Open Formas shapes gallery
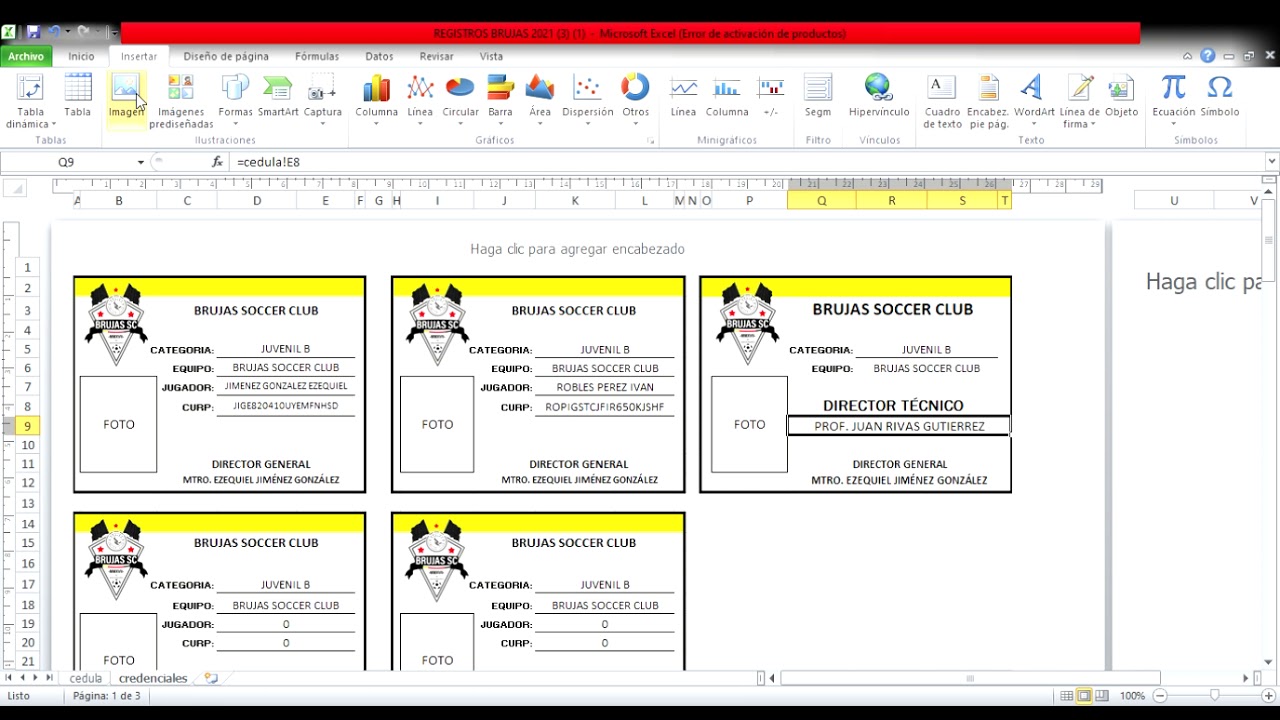This screenshot has width=1280, height=720. coord(236,102)
